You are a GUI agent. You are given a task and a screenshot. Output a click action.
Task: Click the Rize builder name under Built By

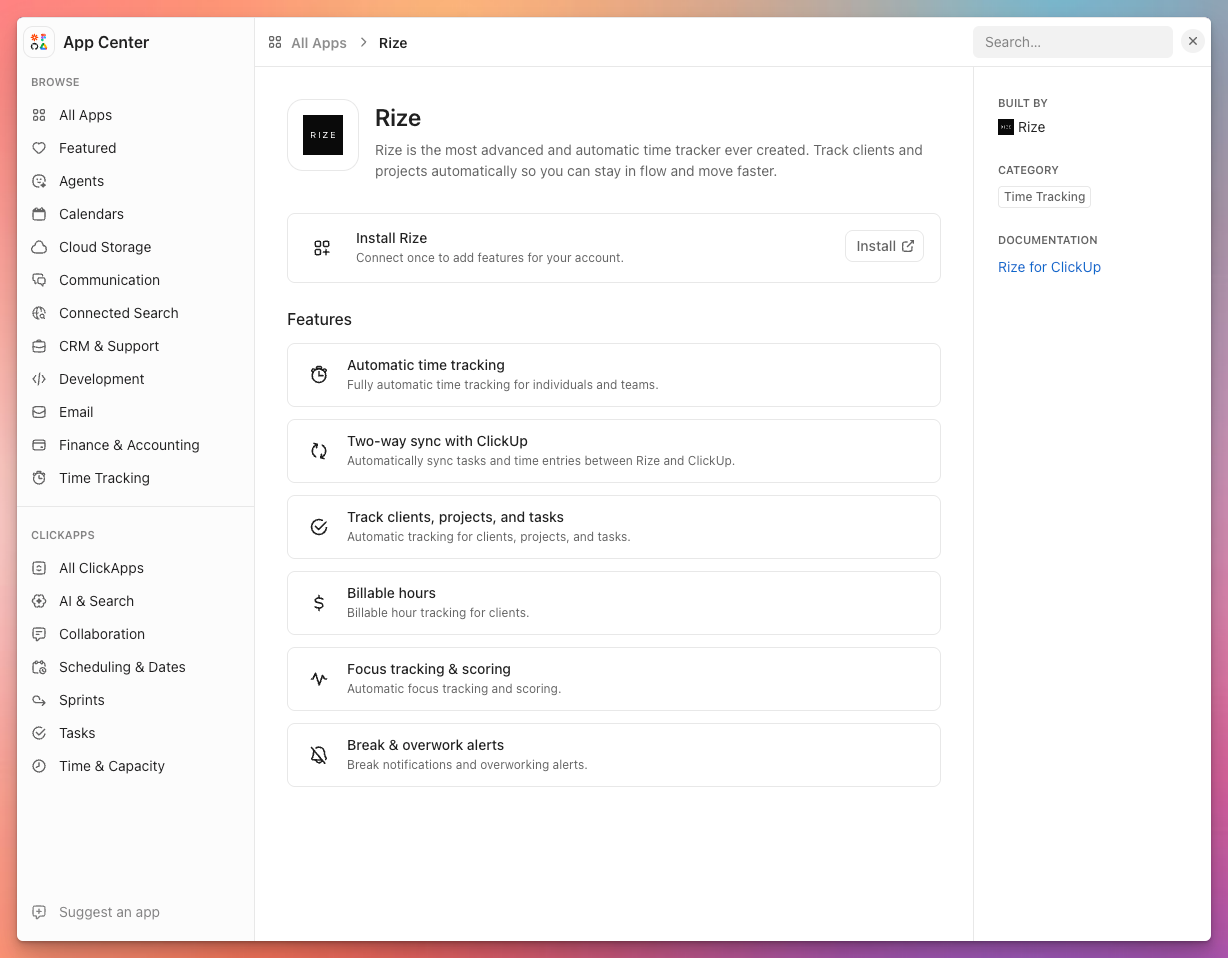1031,127
